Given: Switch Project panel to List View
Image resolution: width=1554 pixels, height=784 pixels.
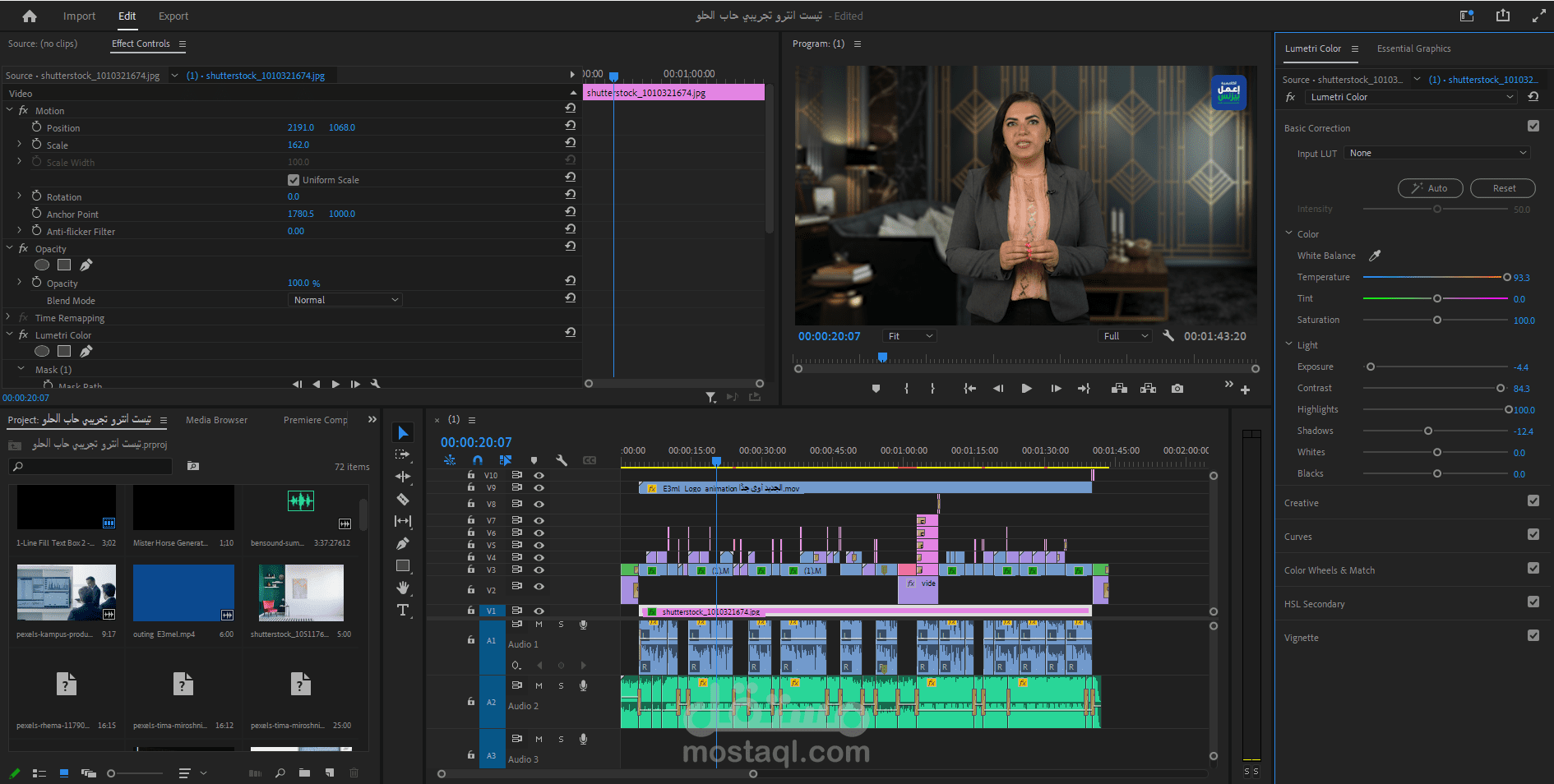Looking at the screenshot, I should coord(39,773).
